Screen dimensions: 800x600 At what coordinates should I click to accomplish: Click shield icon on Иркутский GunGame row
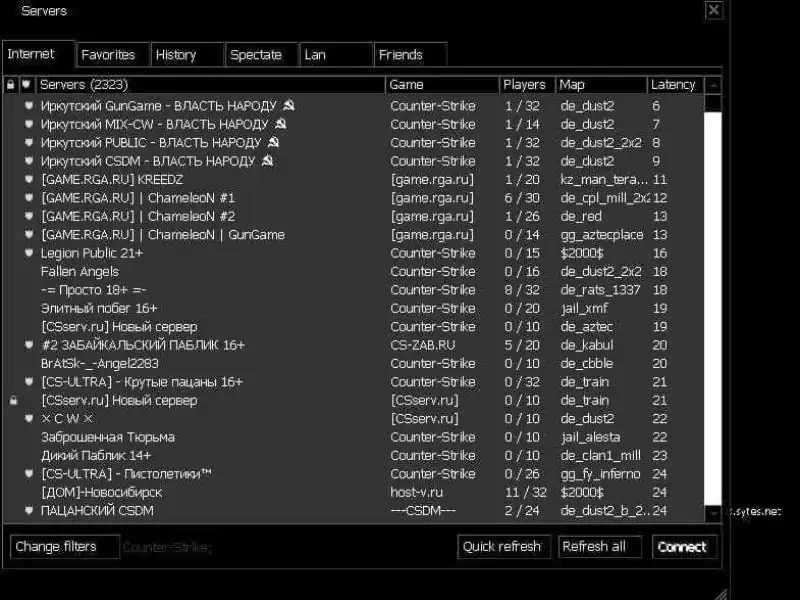[x=29, y=106]
